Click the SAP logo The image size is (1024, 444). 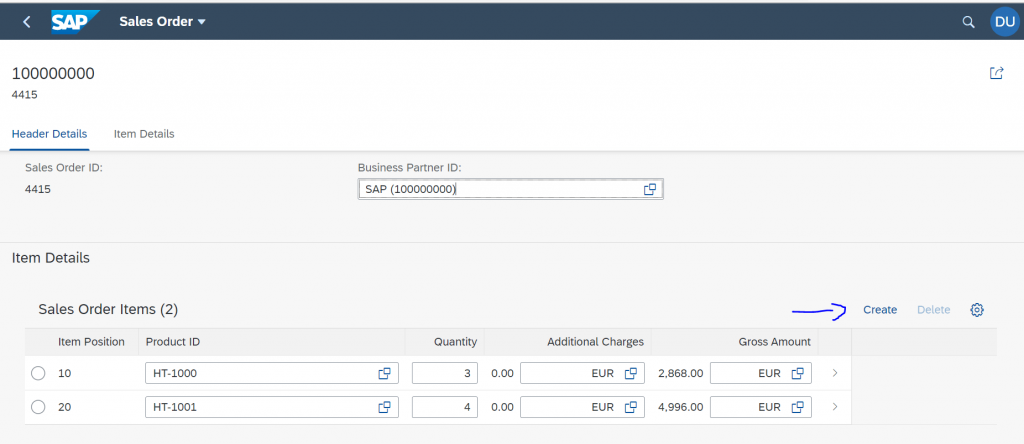[x=75, y=22]
